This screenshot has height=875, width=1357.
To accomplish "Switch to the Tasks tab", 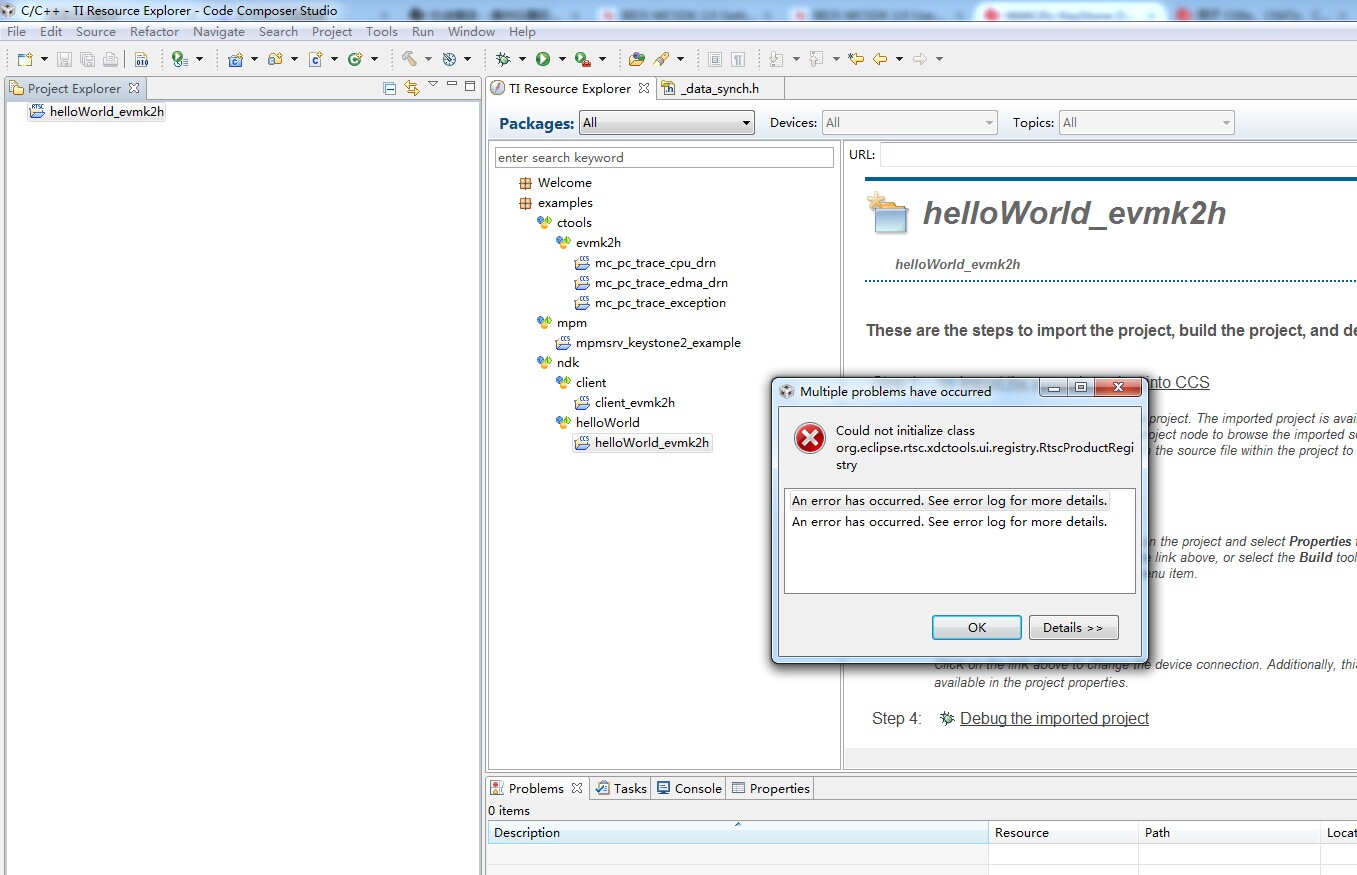I will [x=621, y=788].
